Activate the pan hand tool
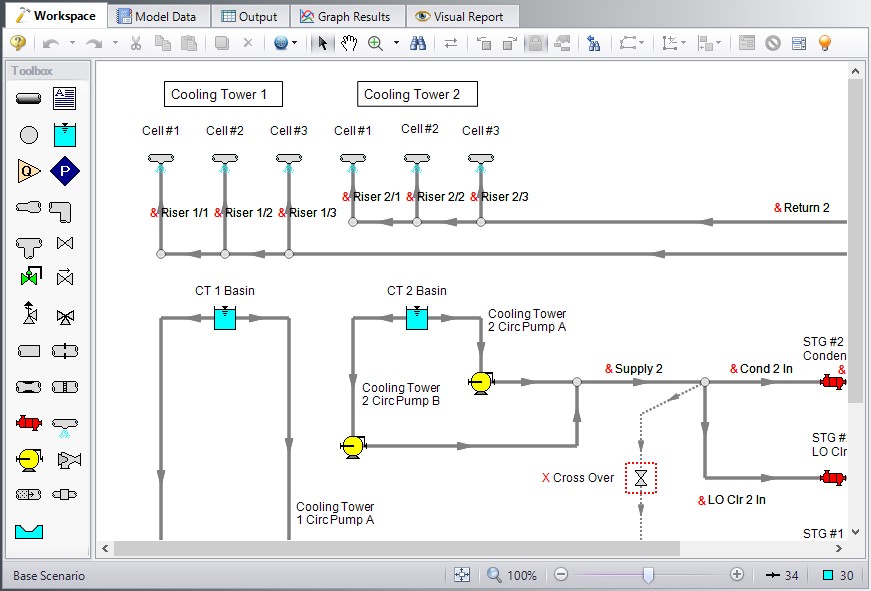The height and width of the screenshot is (591, 871). pos(348,43)
